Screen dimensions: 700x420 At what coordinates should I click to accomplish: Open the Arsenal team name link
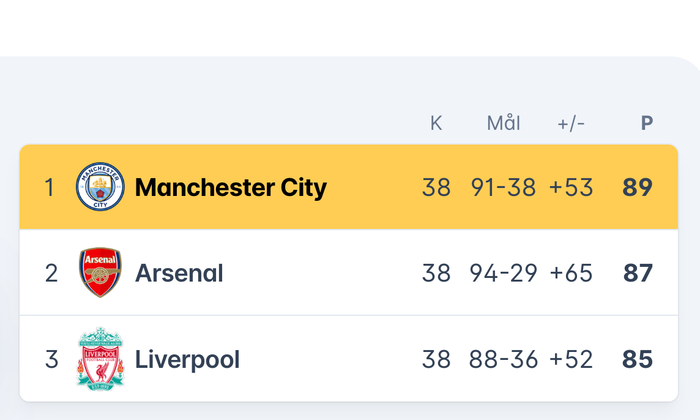tap(179, 273)
